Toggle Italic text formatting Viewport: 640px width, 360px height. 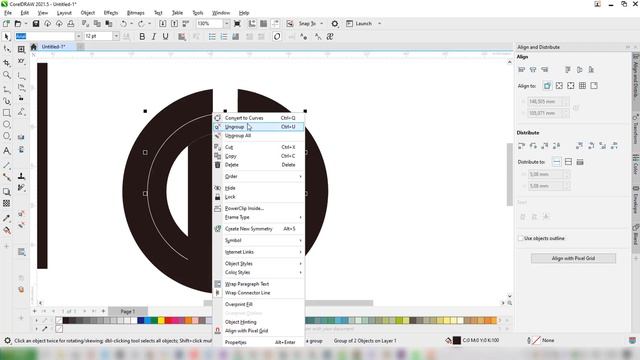(x=154, y=37)
